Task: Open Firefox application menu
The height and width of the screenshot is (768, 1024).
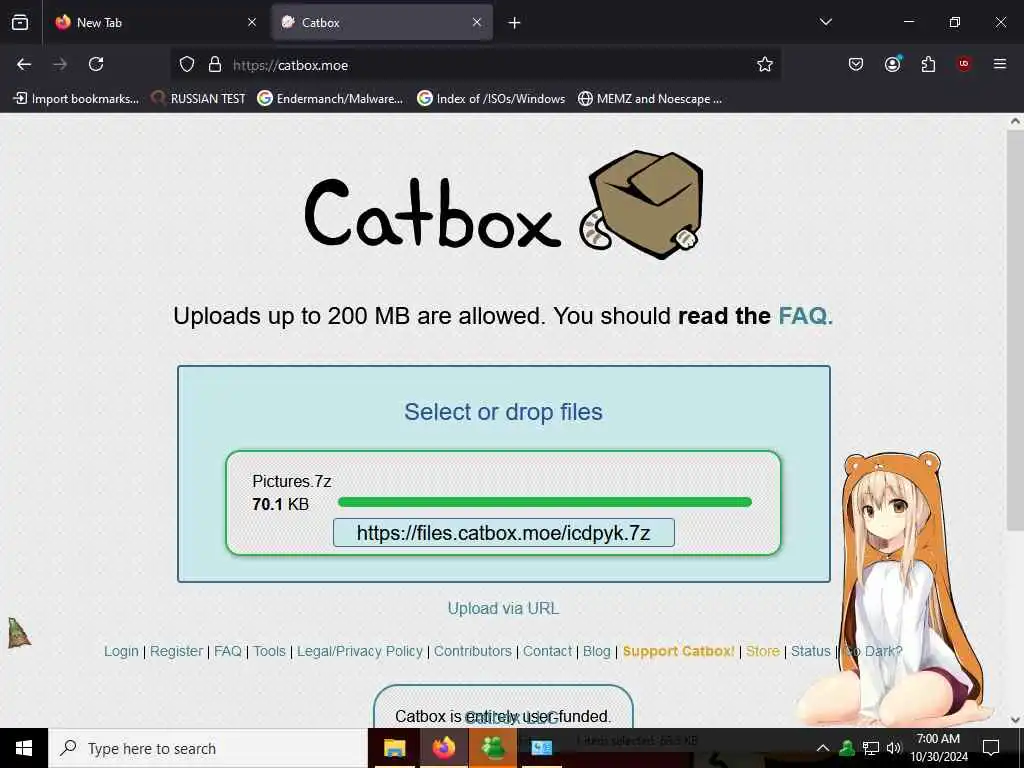Action: click(x=1000, y=64)
